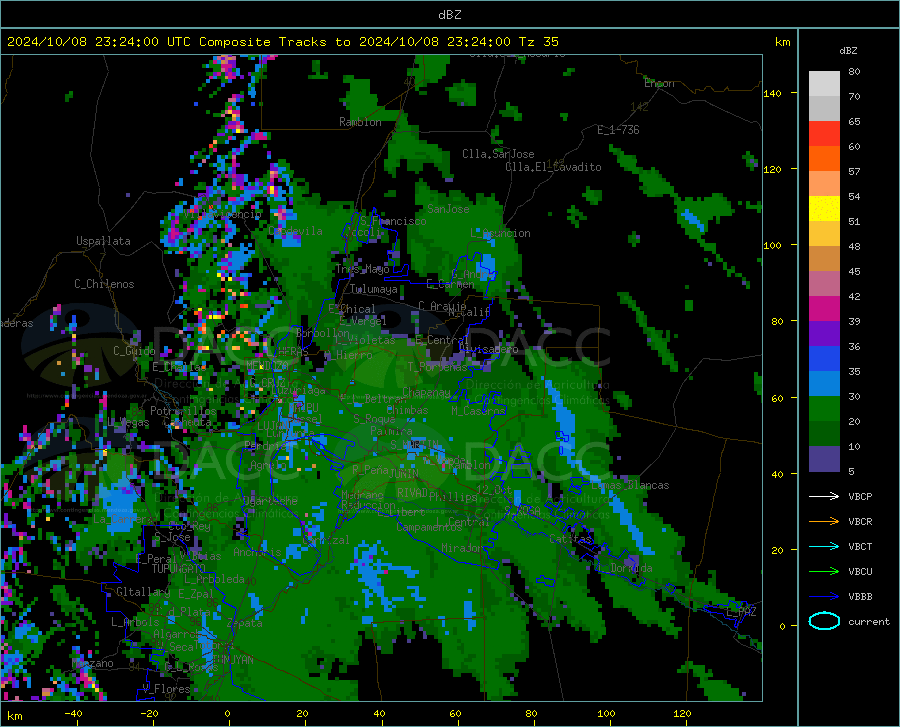Click the Tres_Mayo place label
Screen dimensions: 900x727
pyautogui.click(x=362, y=269)
